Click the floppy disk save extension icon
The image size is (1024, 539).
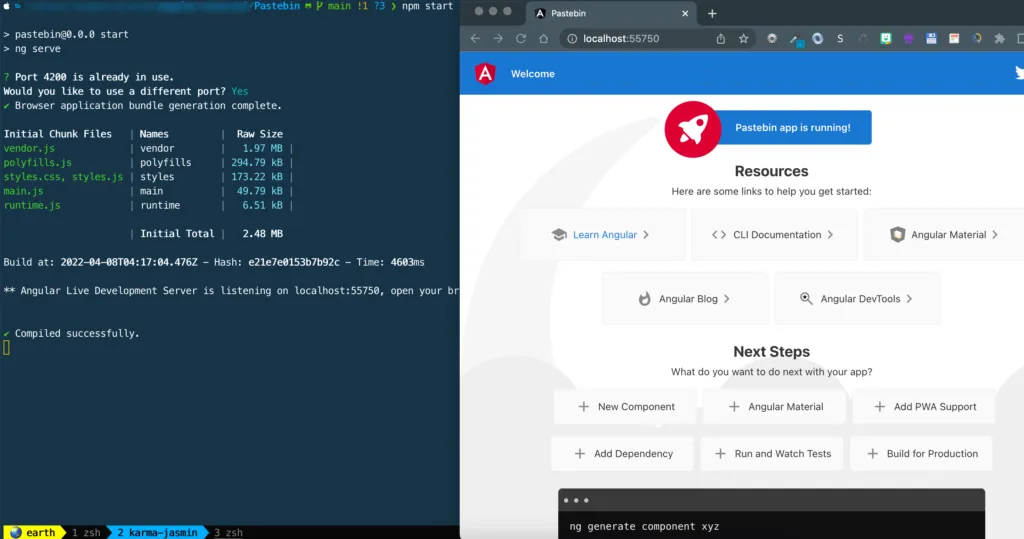[931, 39]
